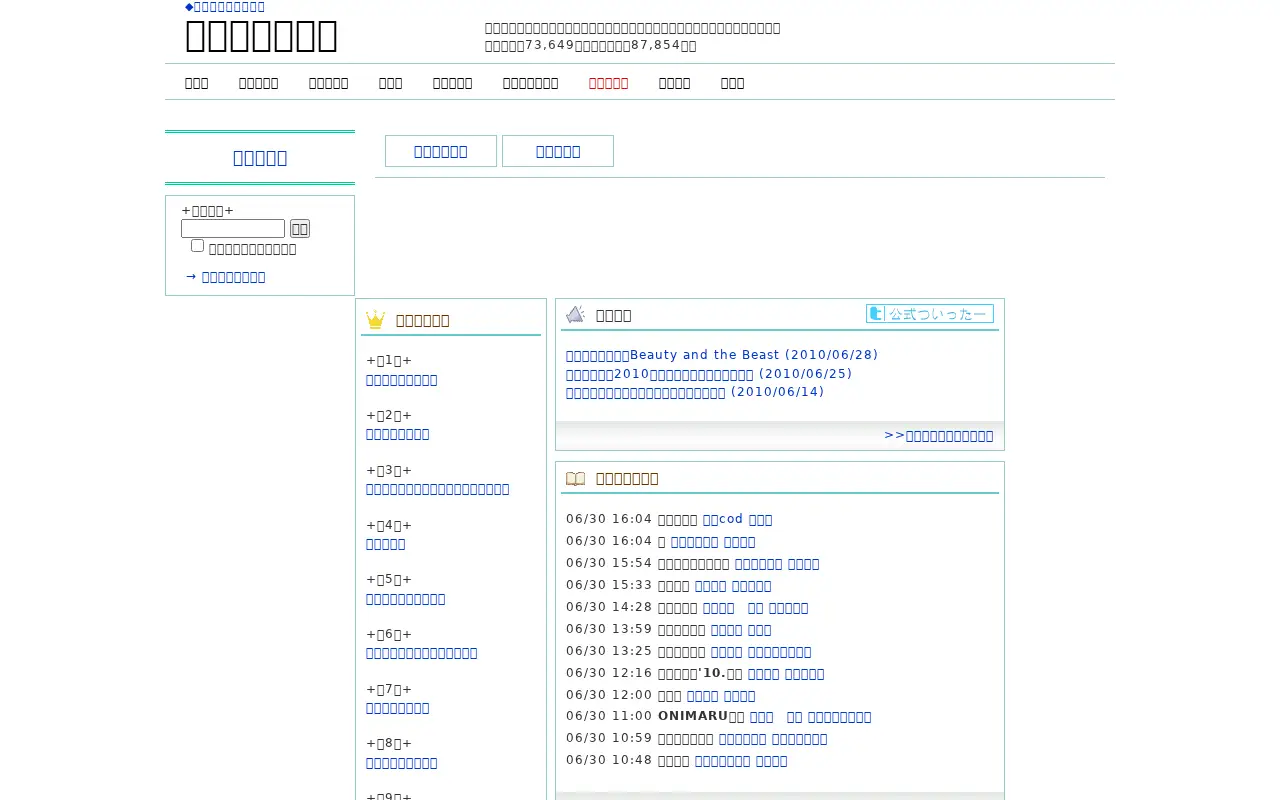The height and width of the screenshot is (800, 1280).
Task: Click the open book icon heading
Action: 575,478
